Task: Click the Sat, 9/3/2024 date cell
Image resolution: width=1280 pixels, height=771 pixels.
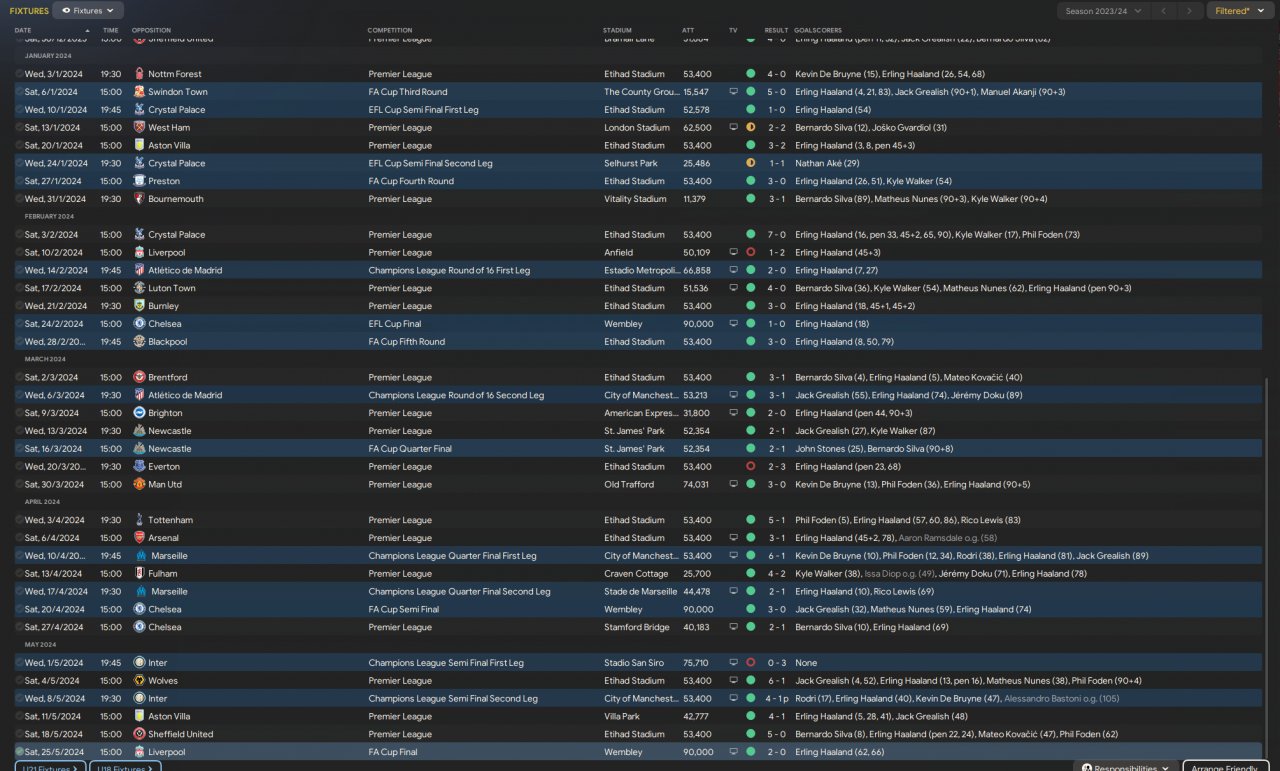Action: (x=52, y=413)
